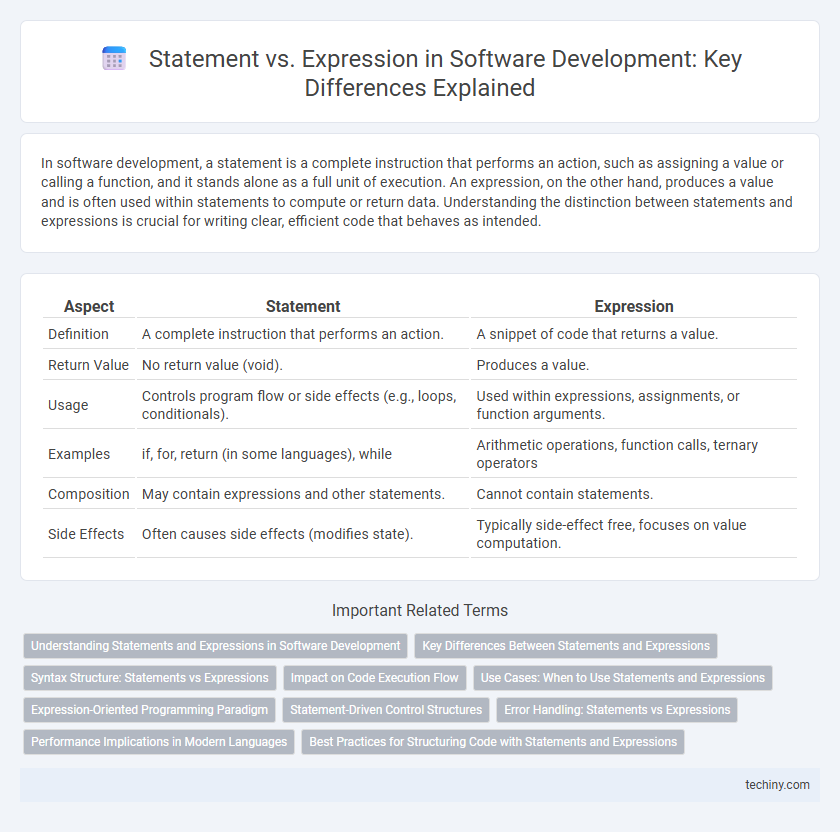Open 'Expression-Oriented Programming Paradigm' tag
The width and height of the screenshot is (840, 832).
[x=149, y=710]
